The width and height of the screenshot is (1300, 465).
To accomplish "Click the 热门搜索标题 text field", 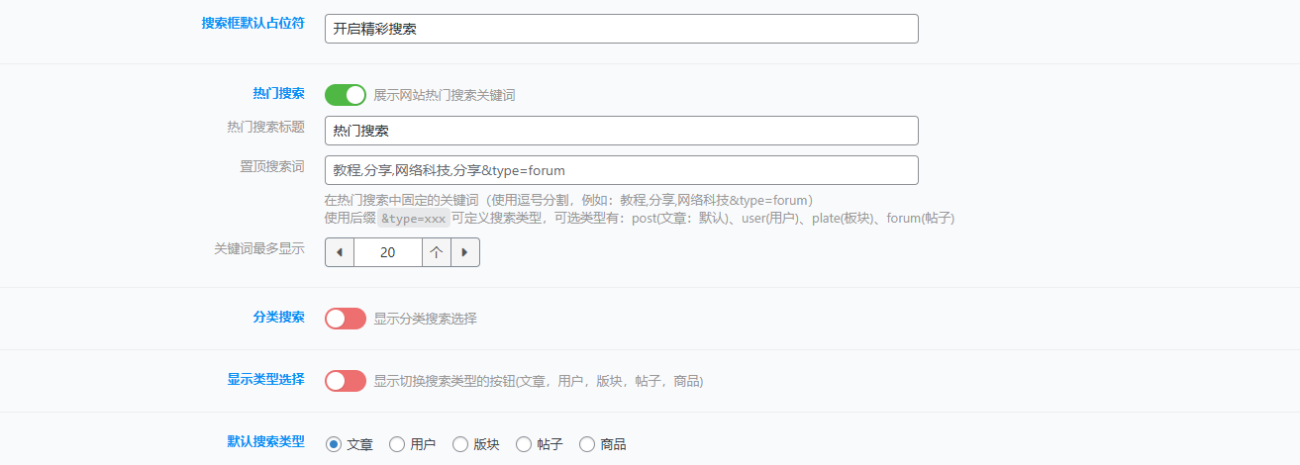I will pos(621,131).
